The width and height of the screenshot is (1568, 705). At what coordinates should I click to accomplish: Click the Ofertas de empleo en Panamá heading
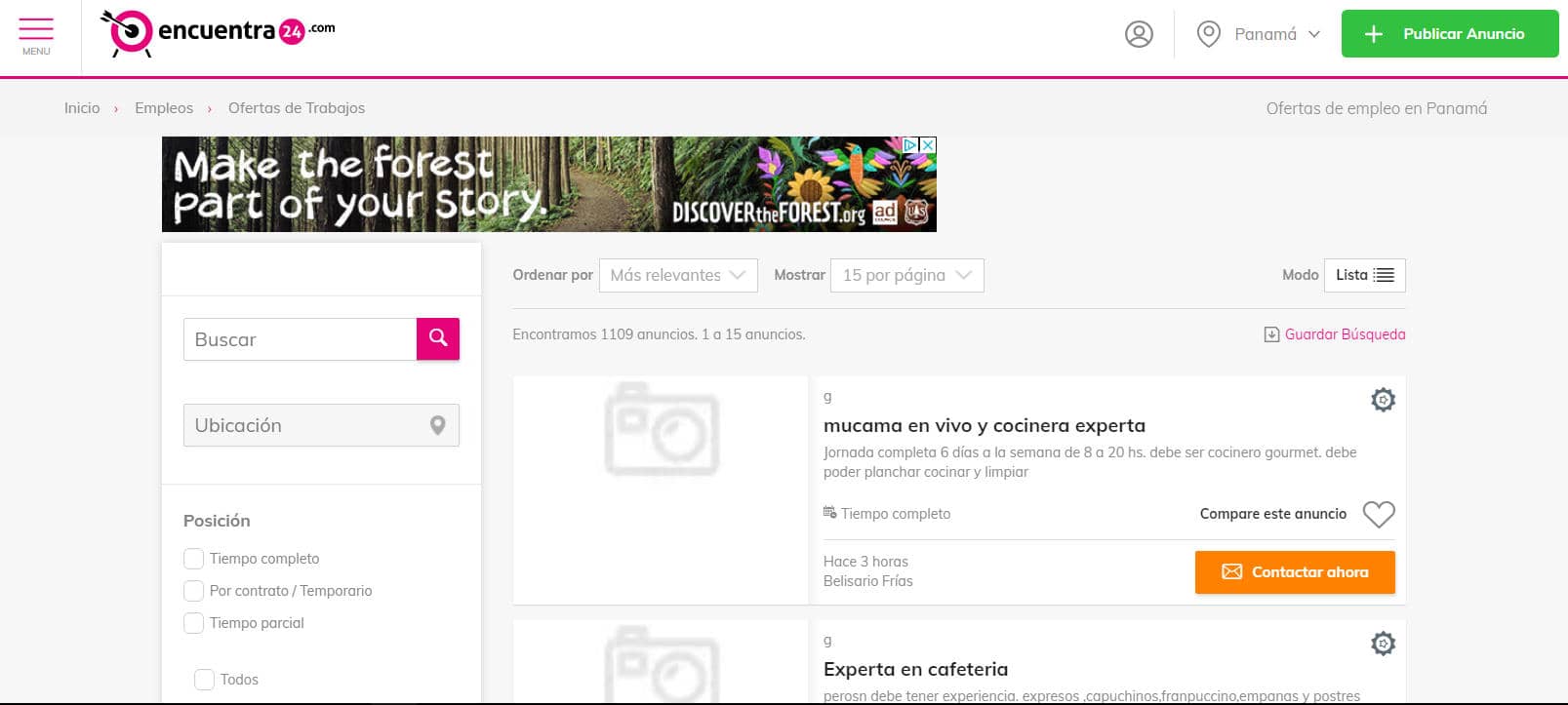[x=1377, y=108]
